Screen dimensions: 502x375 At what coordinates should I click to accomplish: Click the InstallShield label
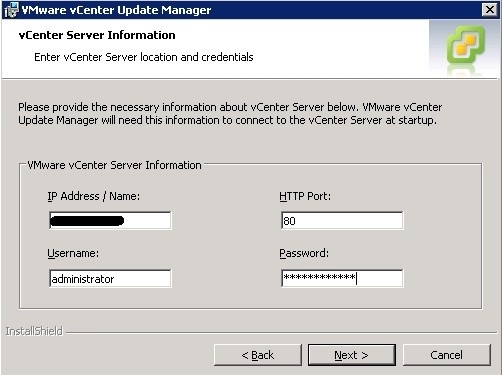34,331
